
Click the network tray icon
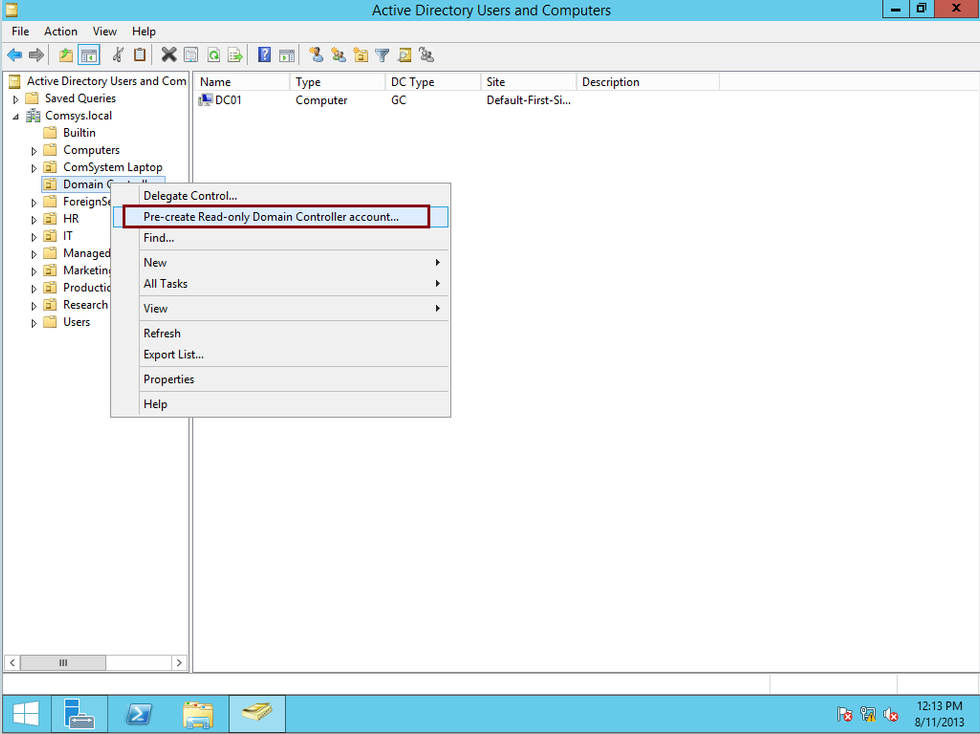click(868, 713)
